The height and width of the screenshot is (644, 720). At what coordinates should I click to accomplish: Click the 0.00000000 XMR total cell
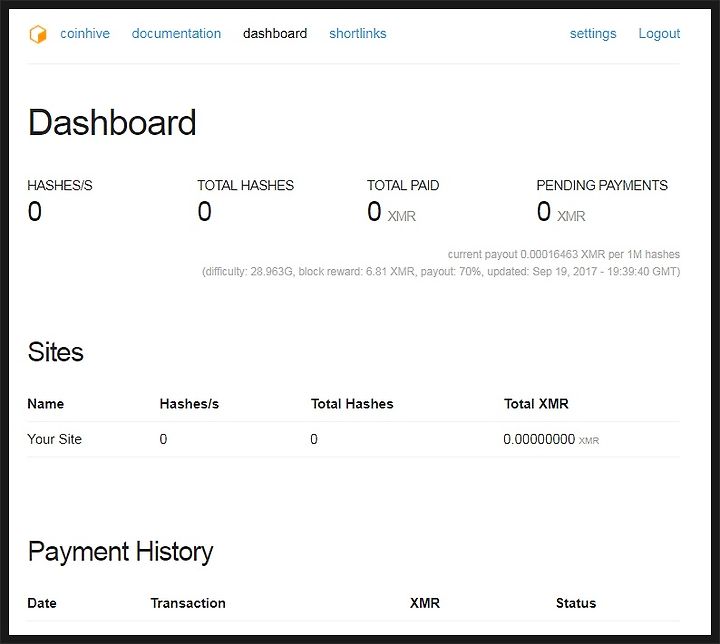pos(551,440)
